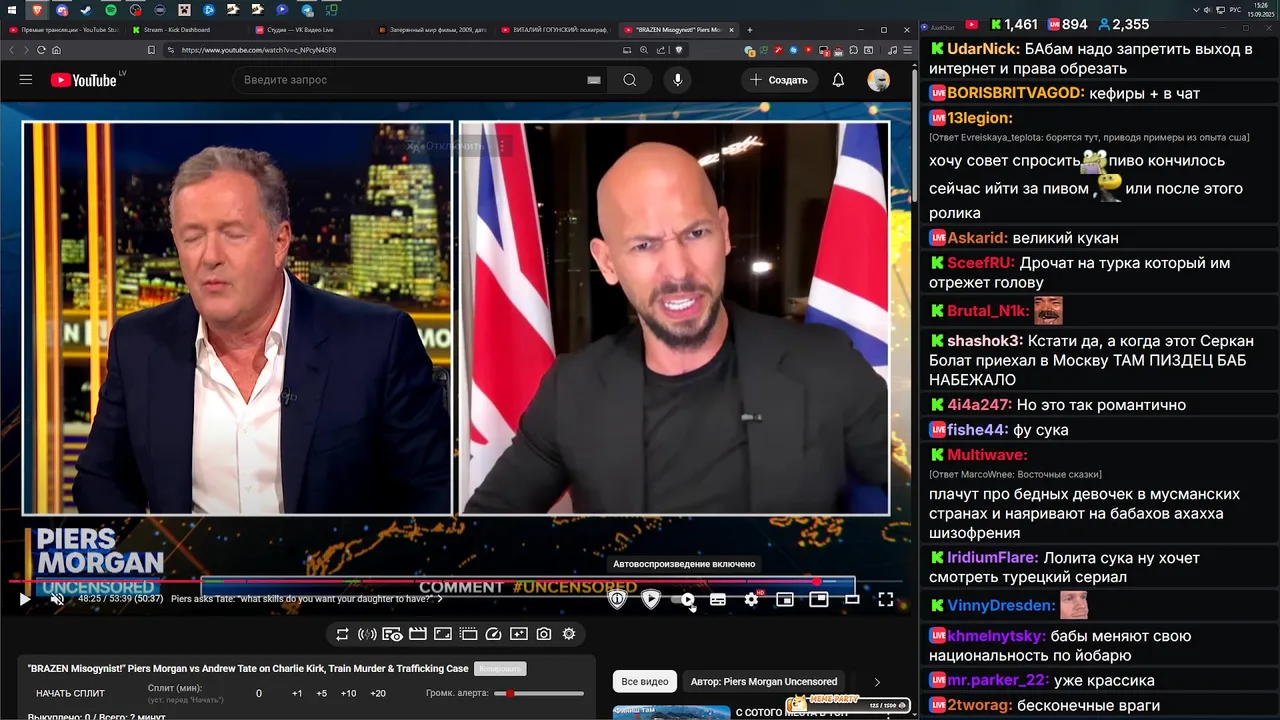This screenshot has width=1280, height=720.
Task: Click the search magnifier button
Action: pyautogui.click(x=629, y=80)
